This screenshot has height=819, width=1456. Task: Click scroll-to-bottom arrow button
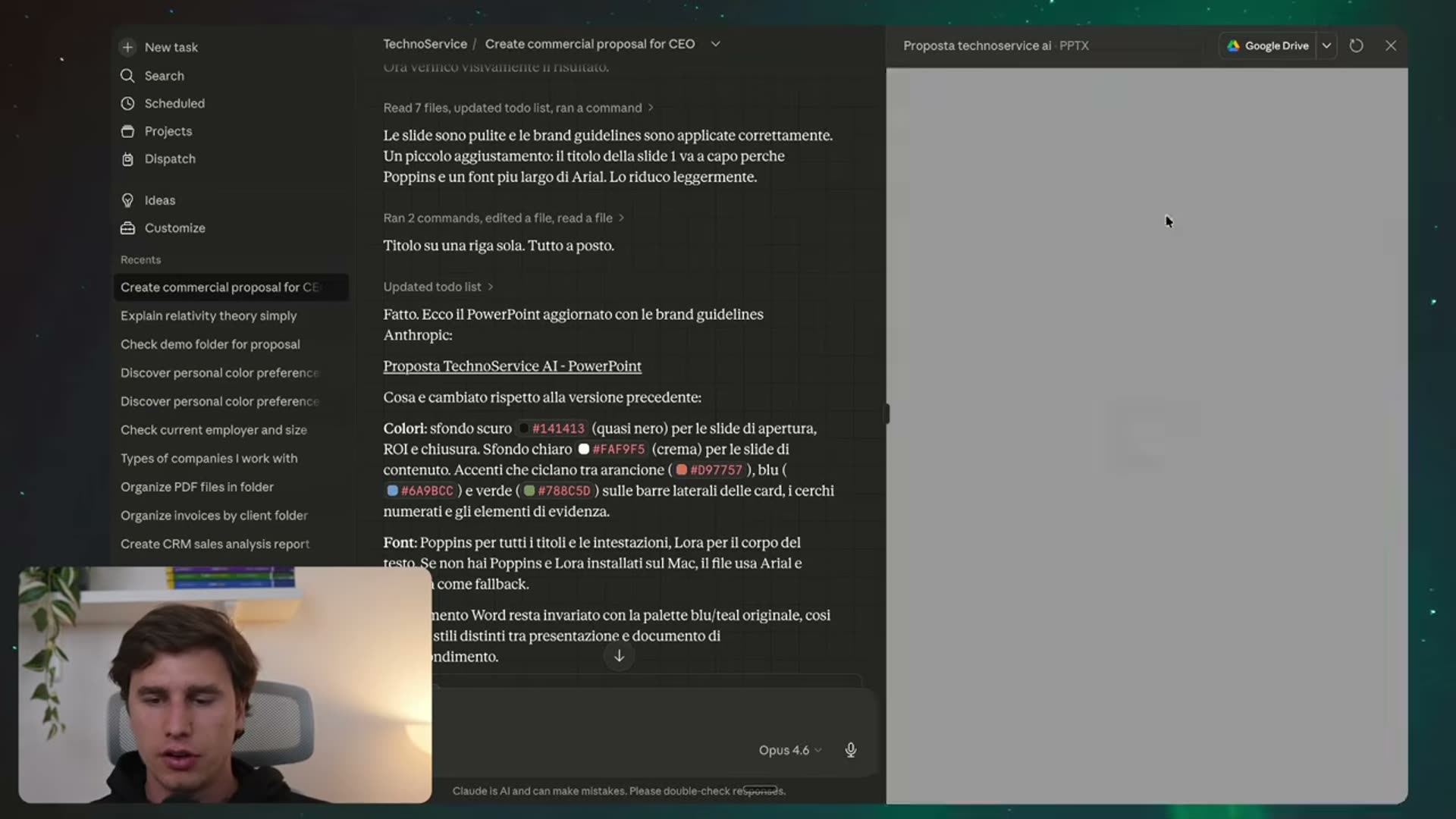[x=619, y=656]
